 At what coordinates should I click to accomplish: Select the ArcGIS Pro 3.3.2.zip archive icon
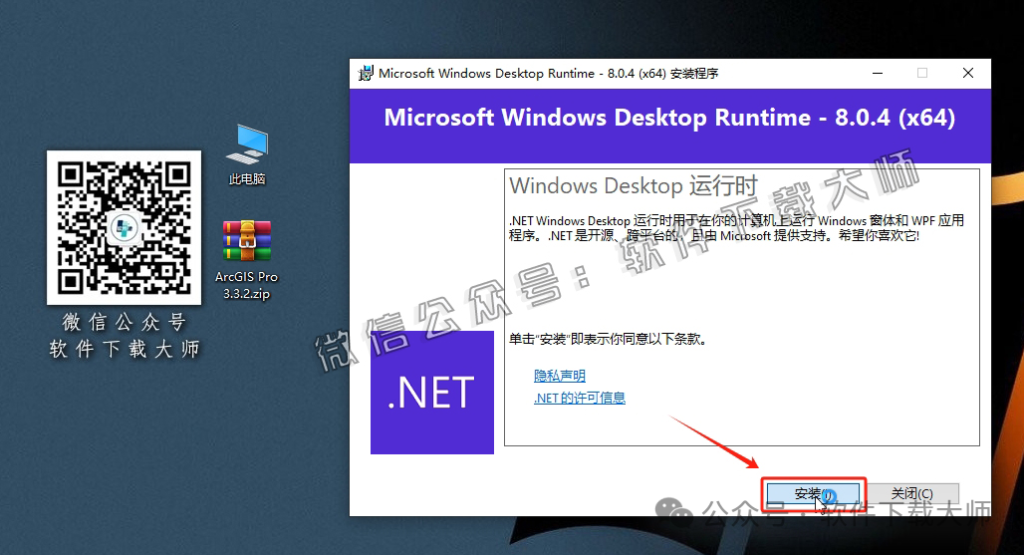[247, 241]
